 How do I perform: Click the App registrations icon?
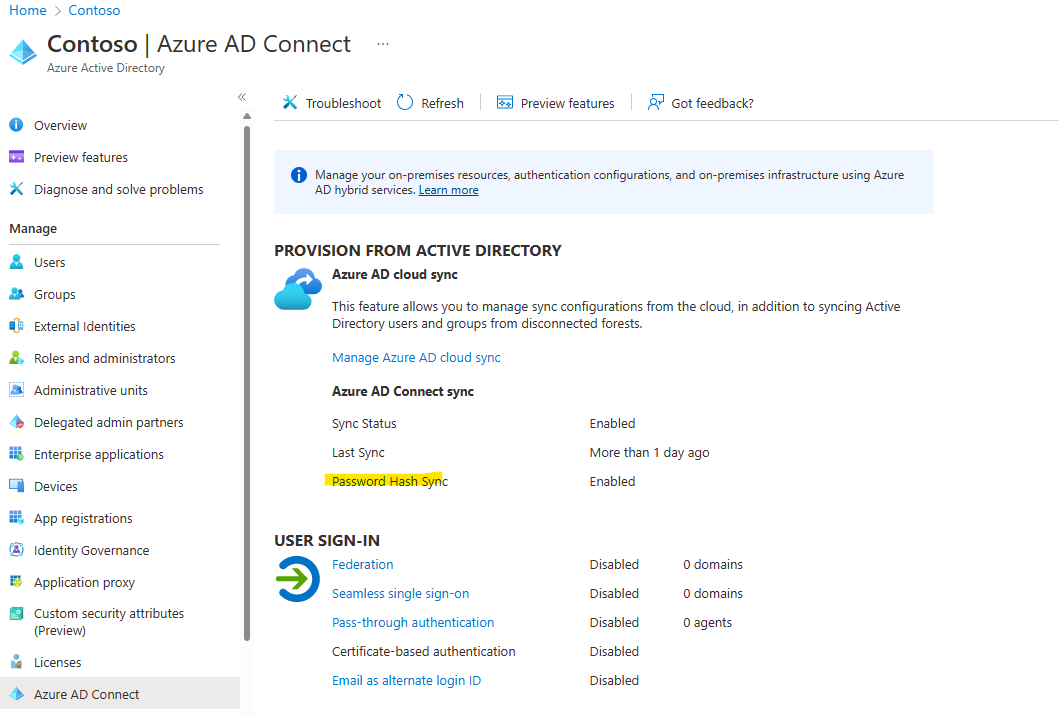pyautogui.click(x=22, y=518)
